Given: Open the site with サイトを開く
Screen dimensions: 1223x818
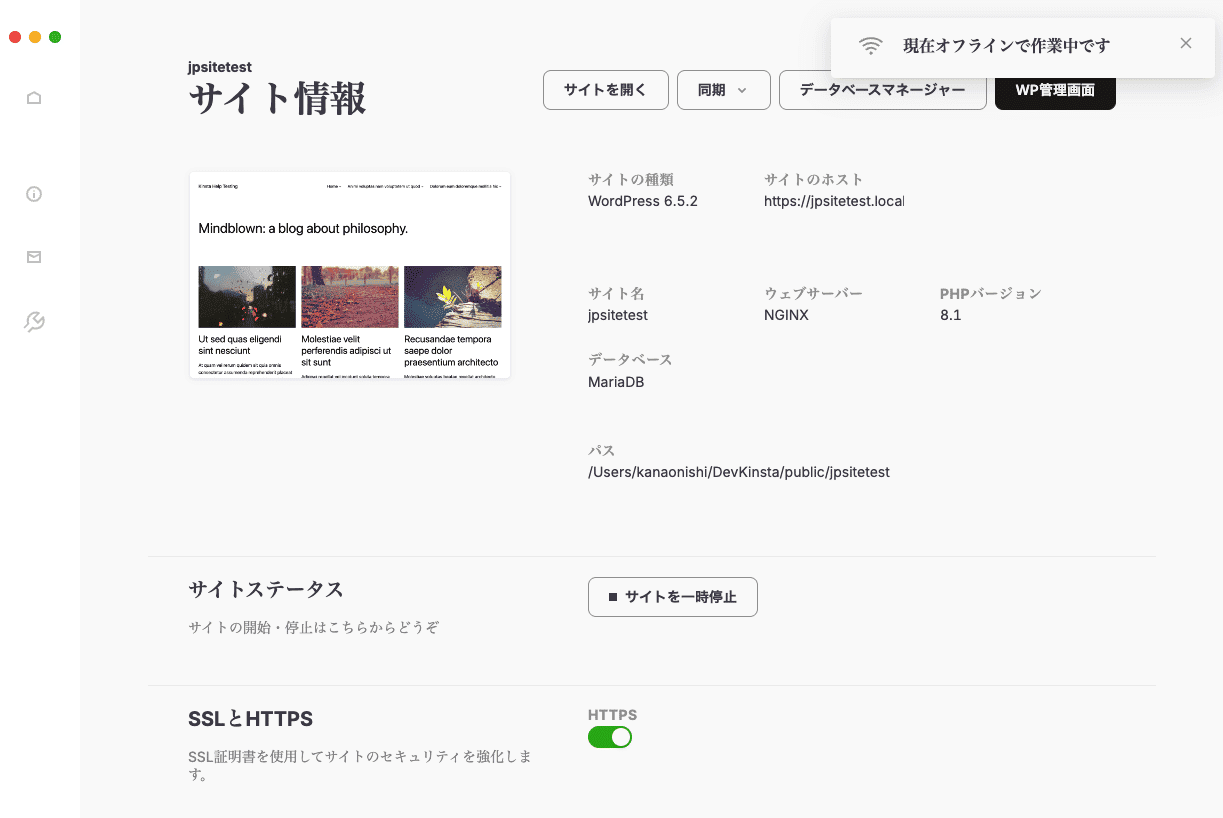Looking at the screenshot, I should (x=605, y=90).
